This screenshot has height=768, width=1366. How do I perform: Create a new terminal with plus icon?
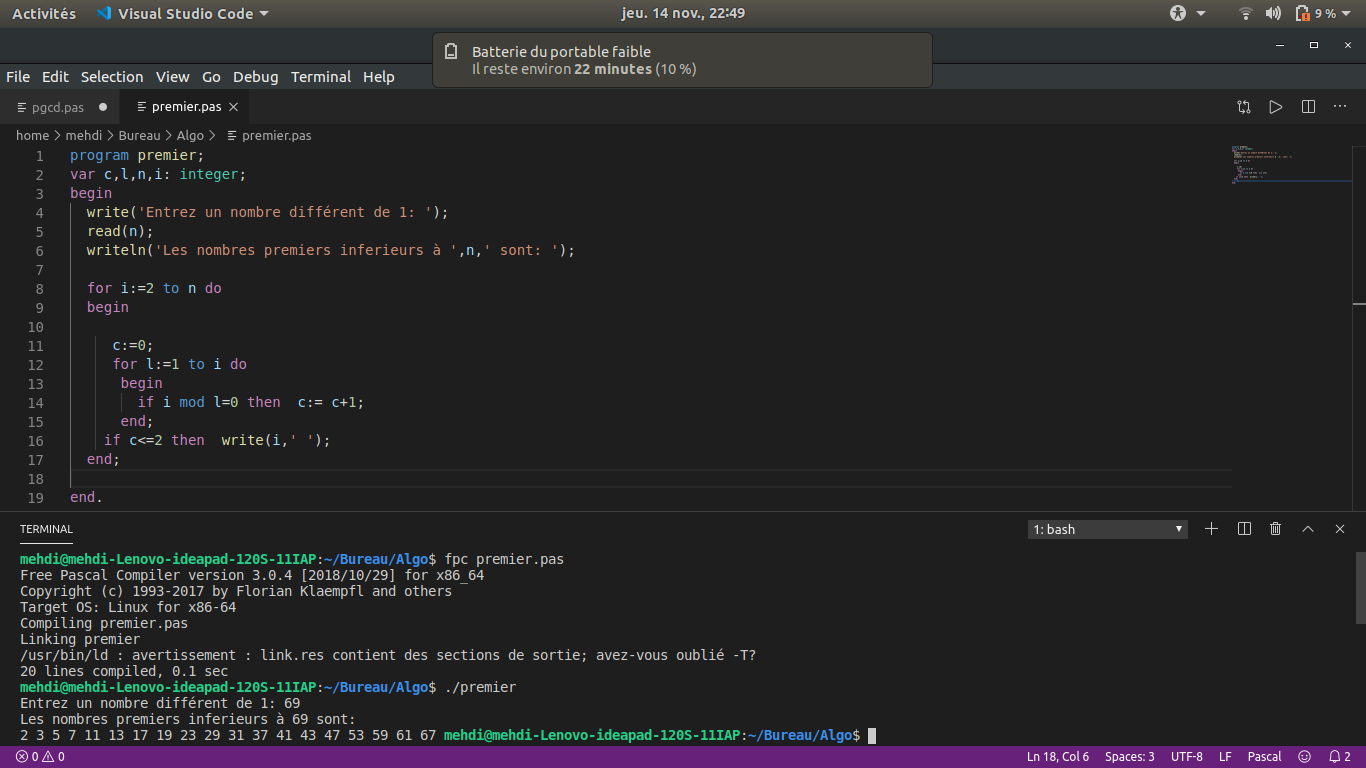[x=1211, y=529]
